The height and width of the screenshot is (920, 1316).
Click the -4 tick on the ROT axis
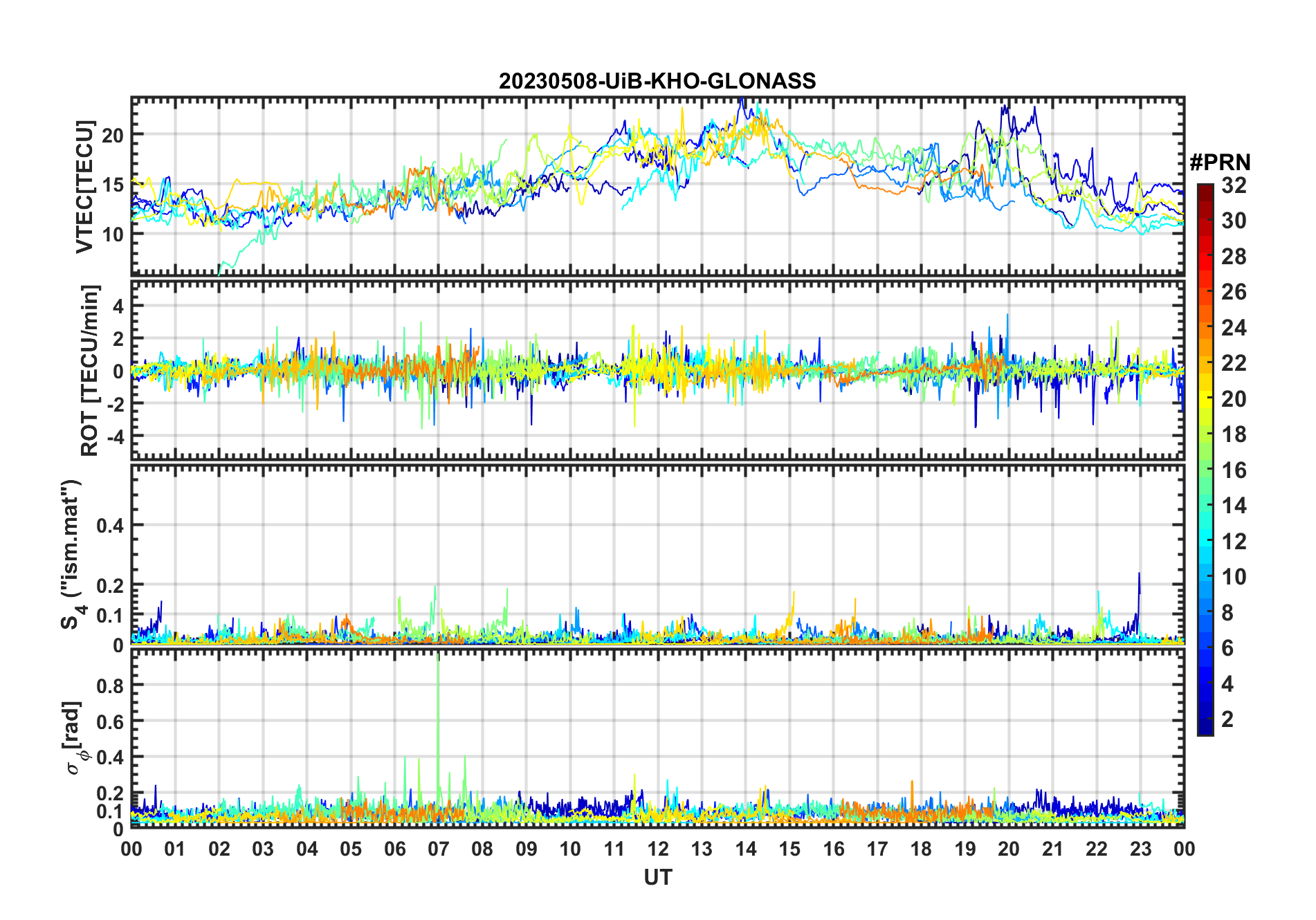[113, 436]
